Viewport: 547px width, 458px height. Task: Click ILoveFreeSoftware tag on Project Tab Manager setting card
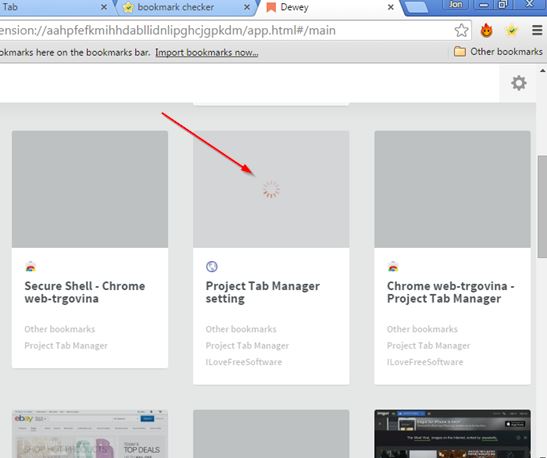pyautogui.click(x=244, y=362)
